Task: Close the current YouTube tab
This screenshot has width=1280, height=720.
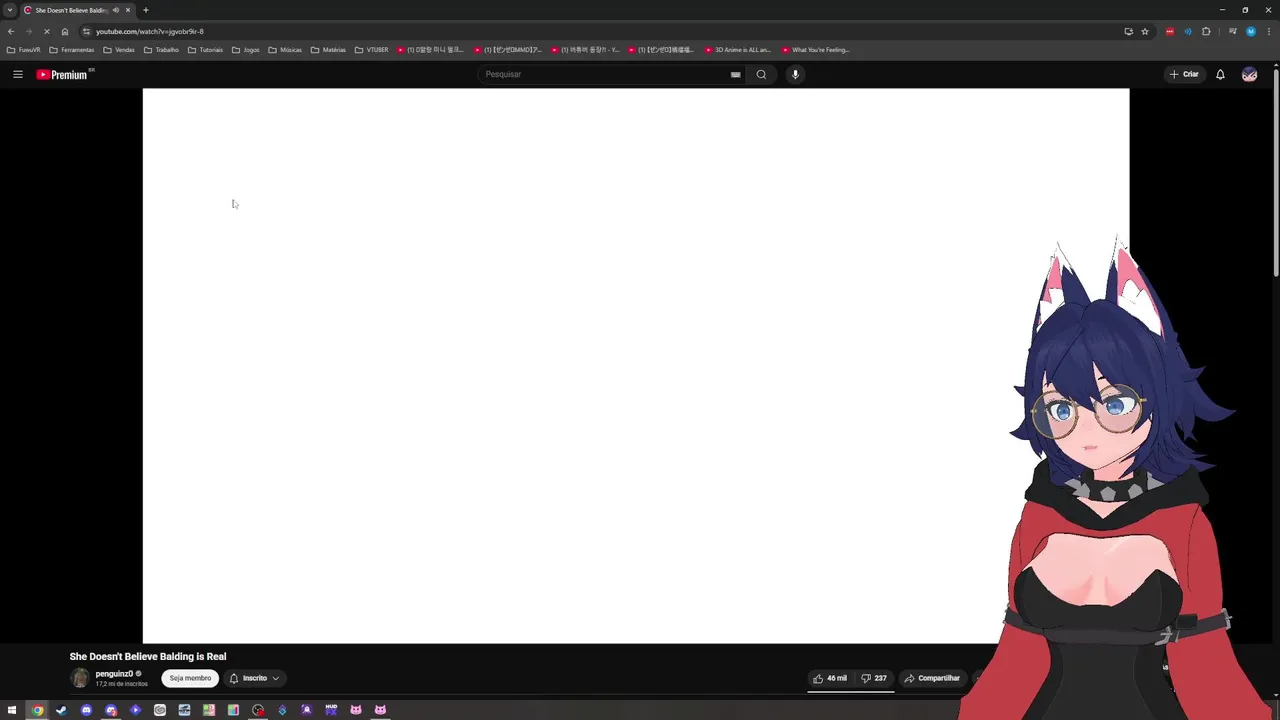Action: [x=128, y=10]
